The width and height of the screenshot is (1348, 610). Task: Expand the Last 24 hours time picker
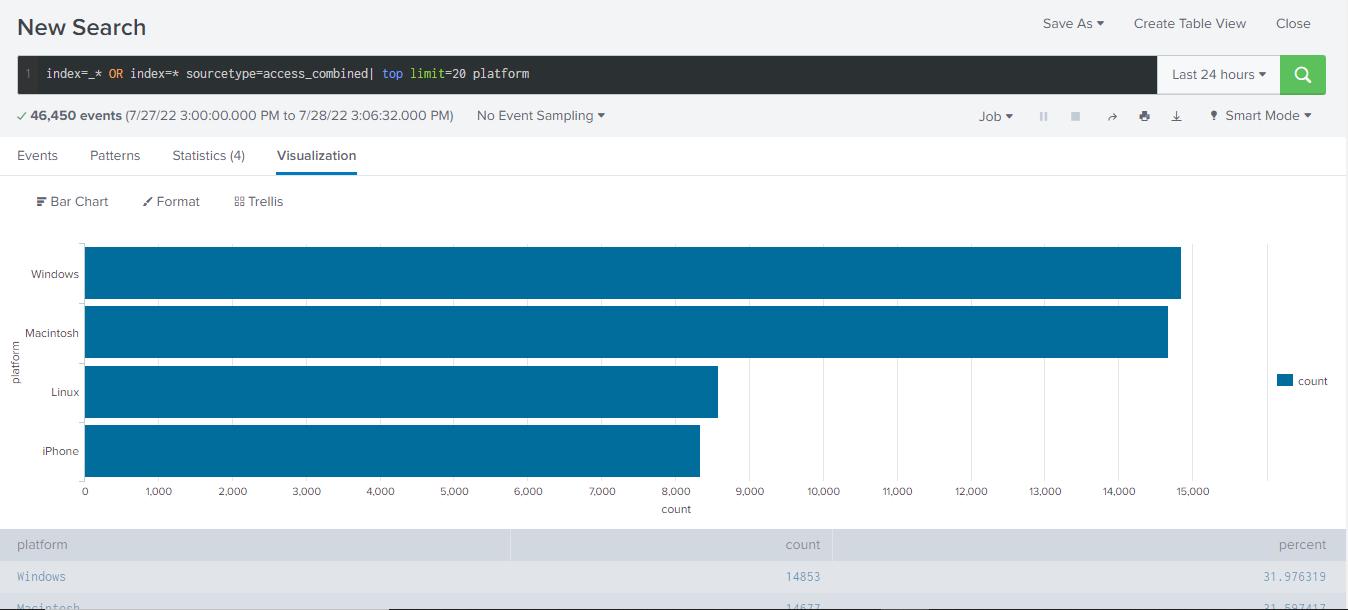(1218, 75)
